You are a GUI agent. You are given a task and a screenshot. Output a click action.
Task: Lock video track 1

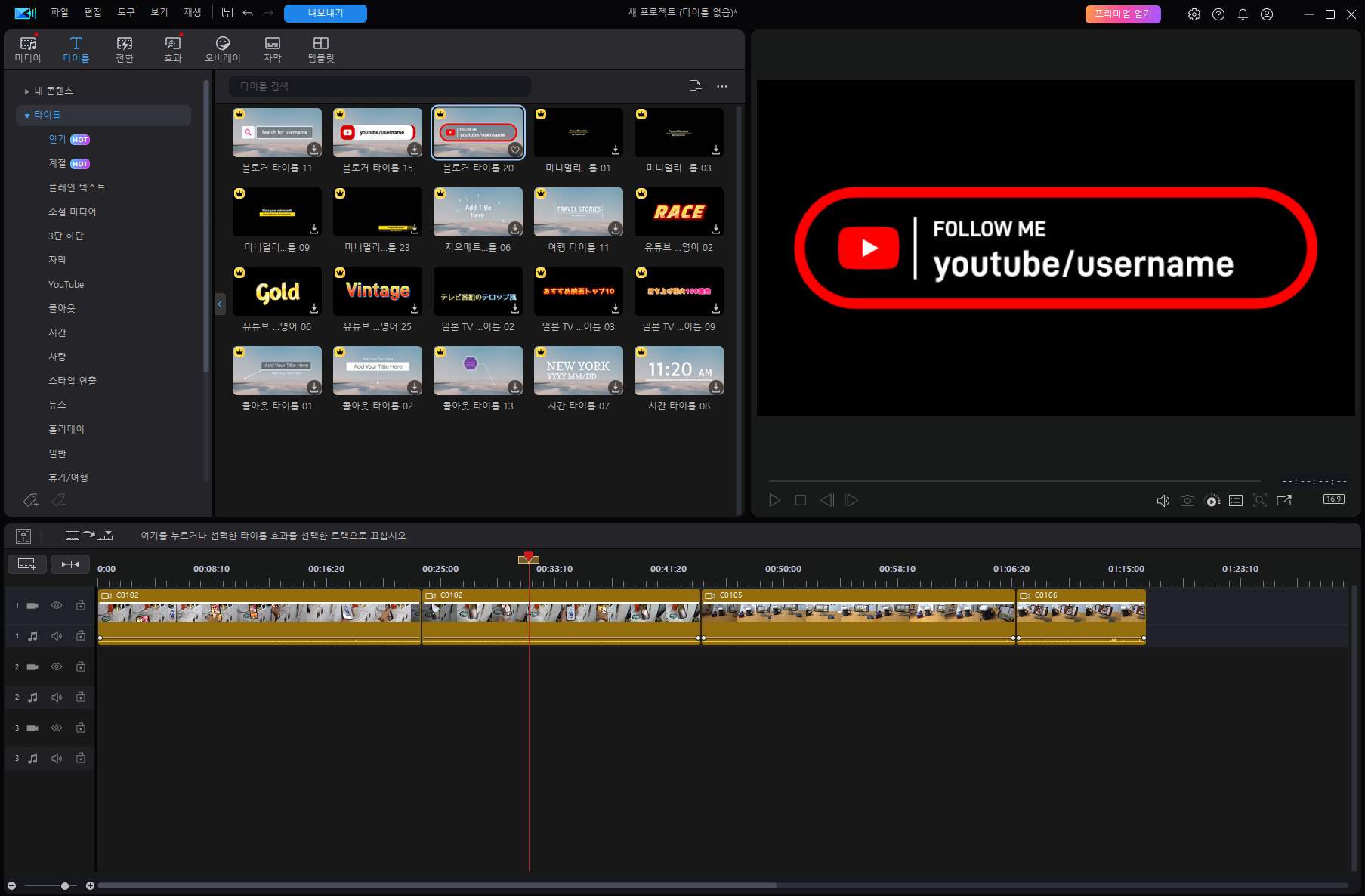coord(81,606)
